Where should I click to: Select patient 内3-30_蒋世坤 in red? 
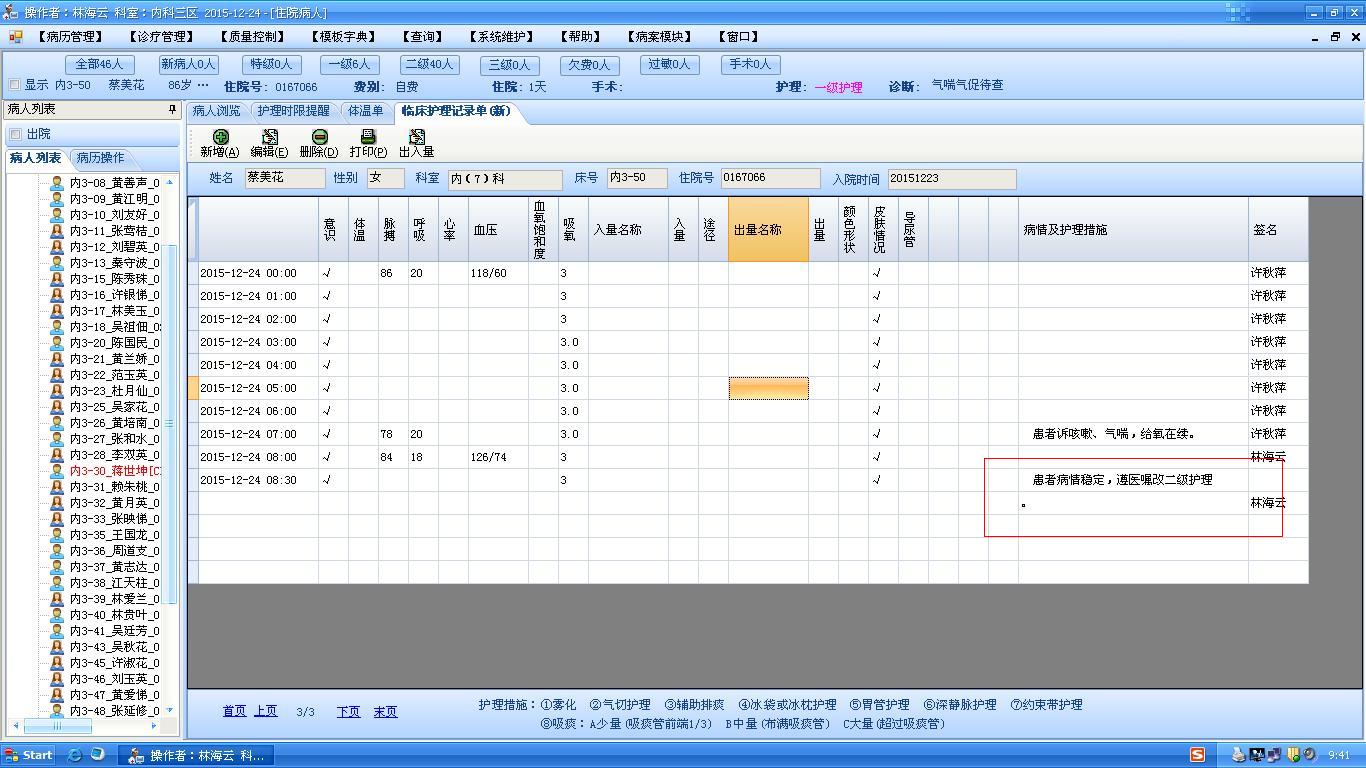(114, 471)
